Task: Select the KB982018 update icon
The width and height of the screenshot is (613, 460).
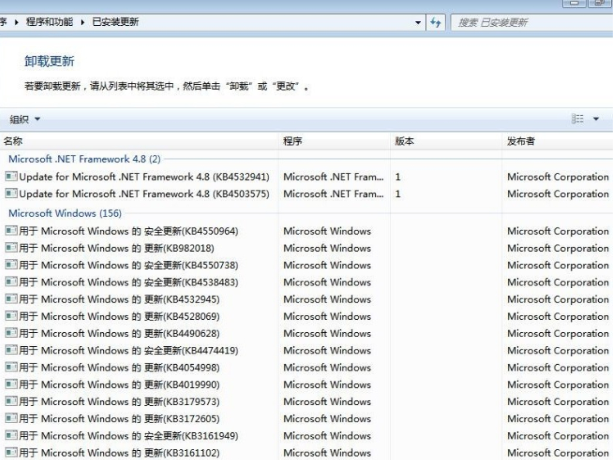Action: 11,248
